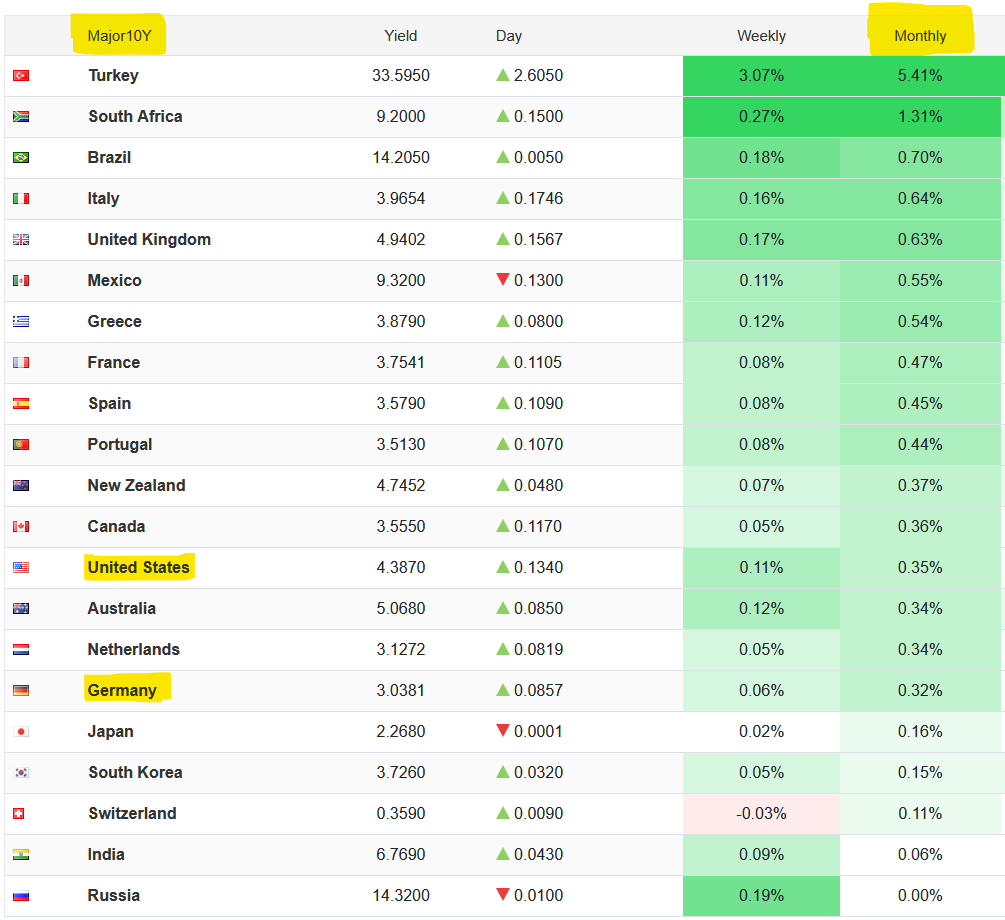Image resolution: width=1005 pixels, height=920 pixels.
Task: Click the Day column header
Action: [509, 36]
